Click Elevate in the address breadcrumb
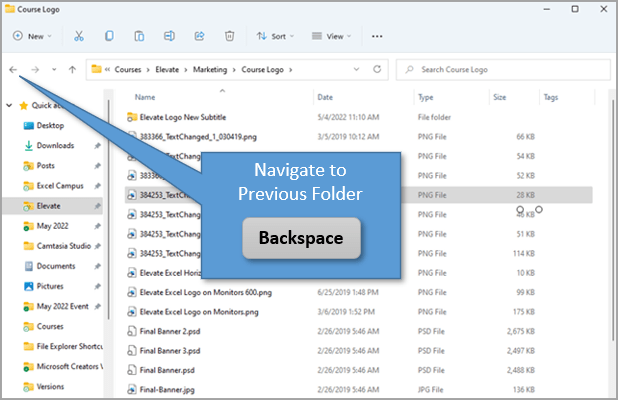The width and height of the screenshot is (618, 400). (x=165, y=70)
